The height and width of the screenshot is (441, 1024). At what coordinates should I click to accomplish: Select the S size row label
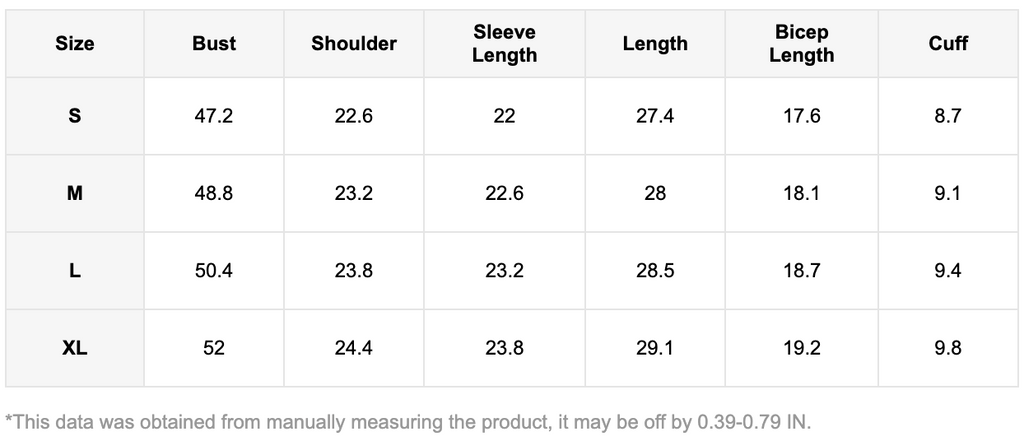tap(75, 116)
